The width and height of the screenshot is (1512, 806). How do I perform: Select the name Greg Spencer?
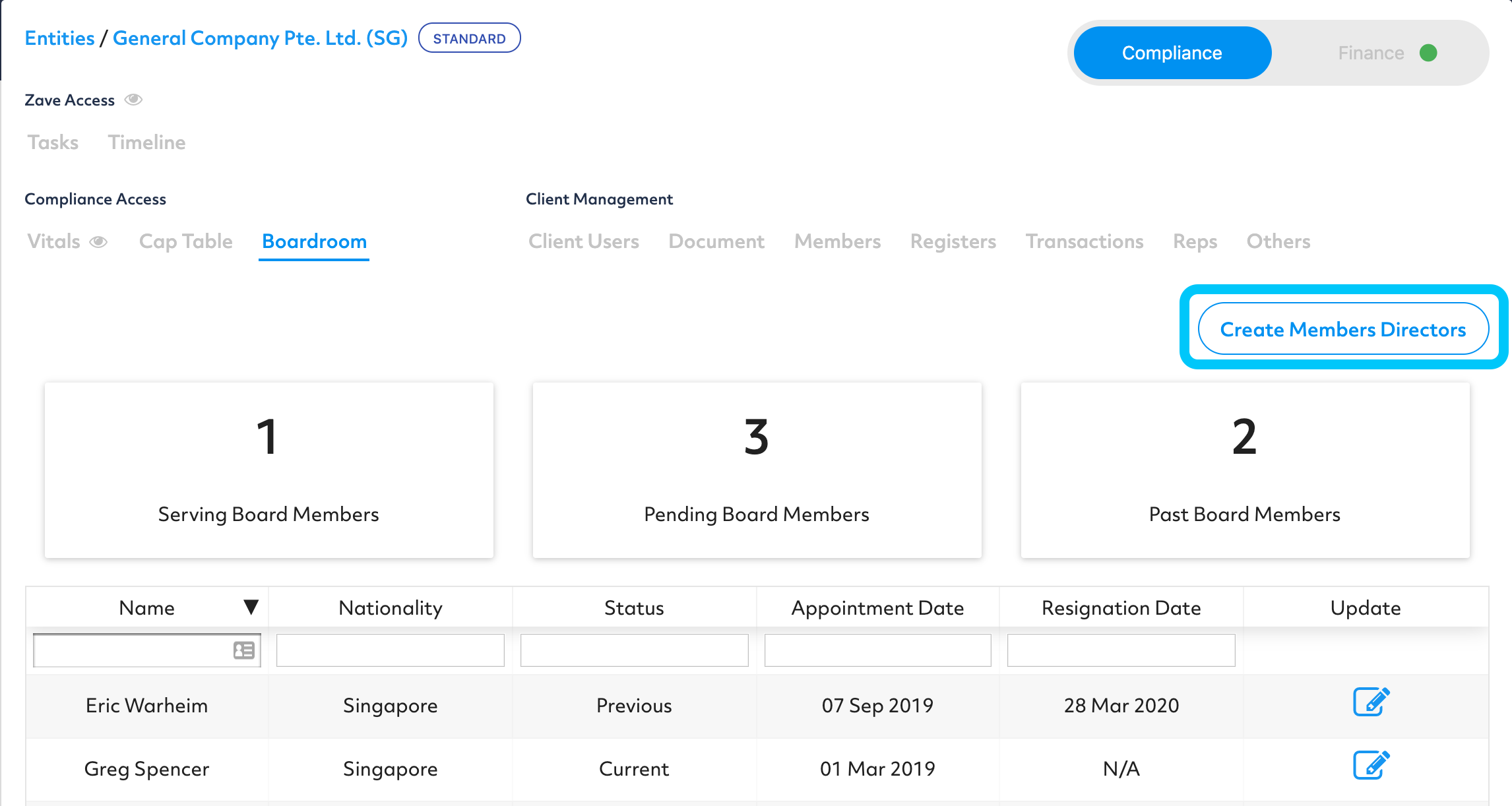click(146, 769)
